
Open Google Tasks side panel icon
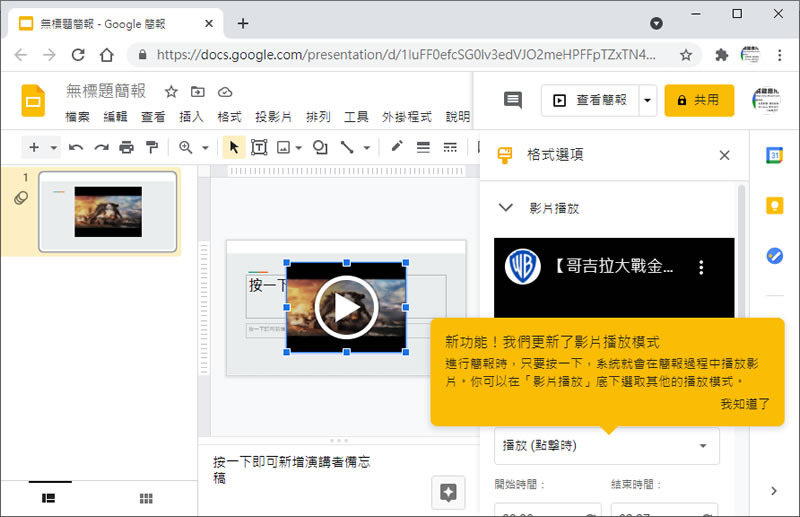coord(774,255)
